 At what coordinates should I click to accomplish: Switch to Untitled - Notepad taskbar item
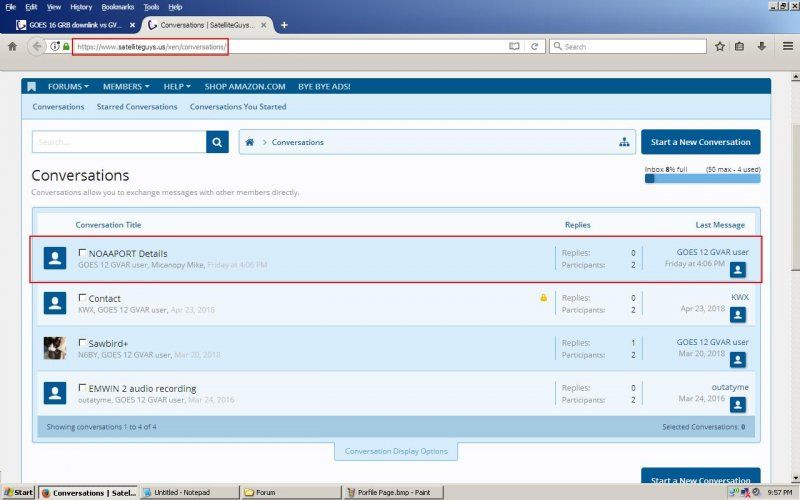click(189, 492)
